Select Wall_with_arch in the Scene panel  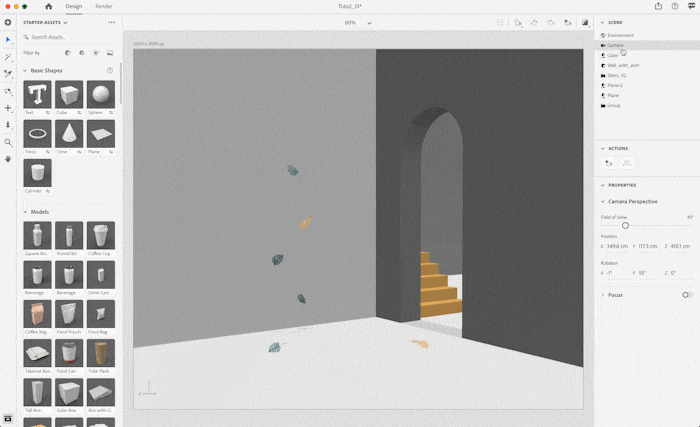622,65
